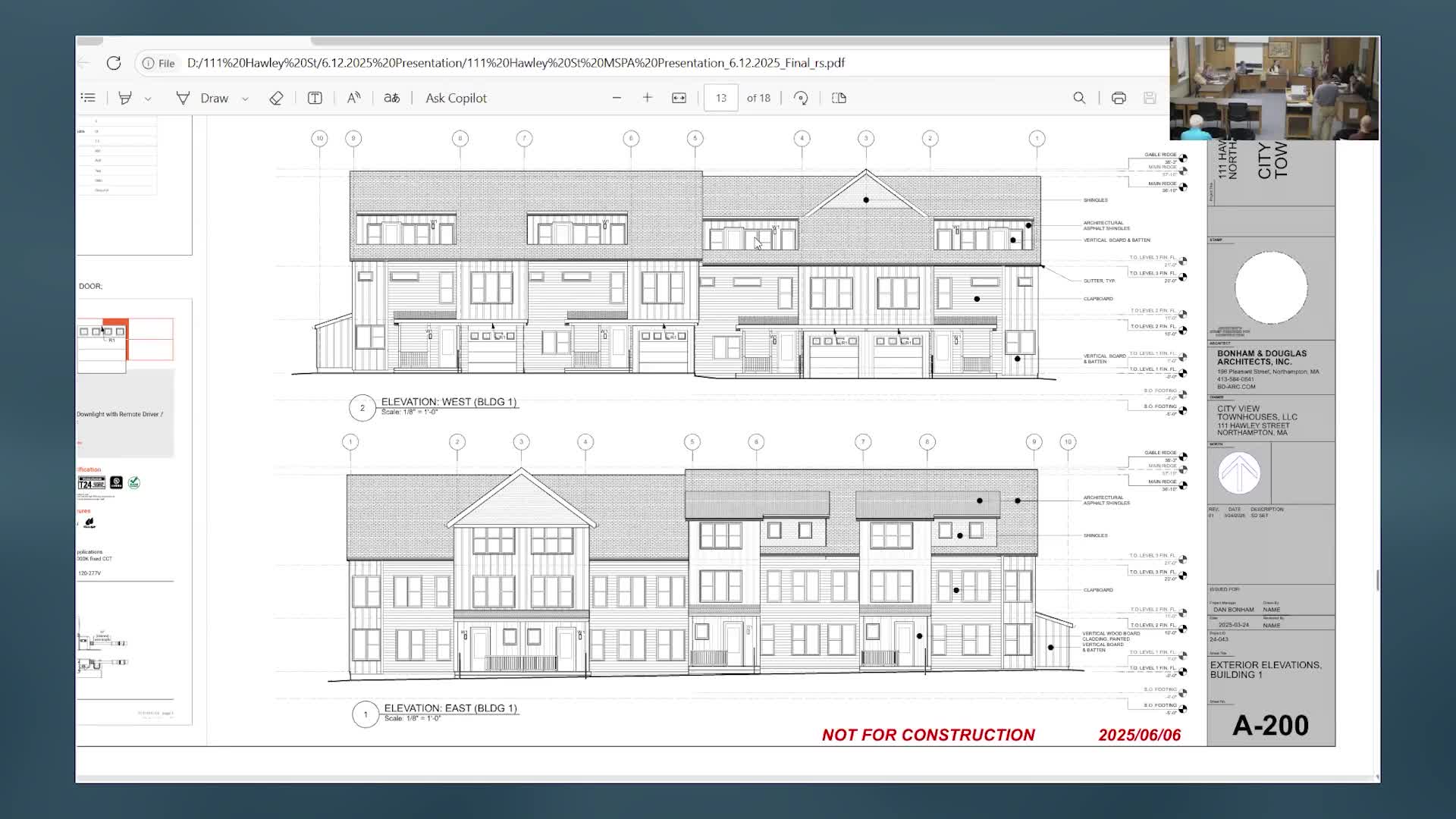Image resolution: width=1456 pixels, height=819 pixels.
Task: Reload the PDF page
Action: [x=114, y=63]
